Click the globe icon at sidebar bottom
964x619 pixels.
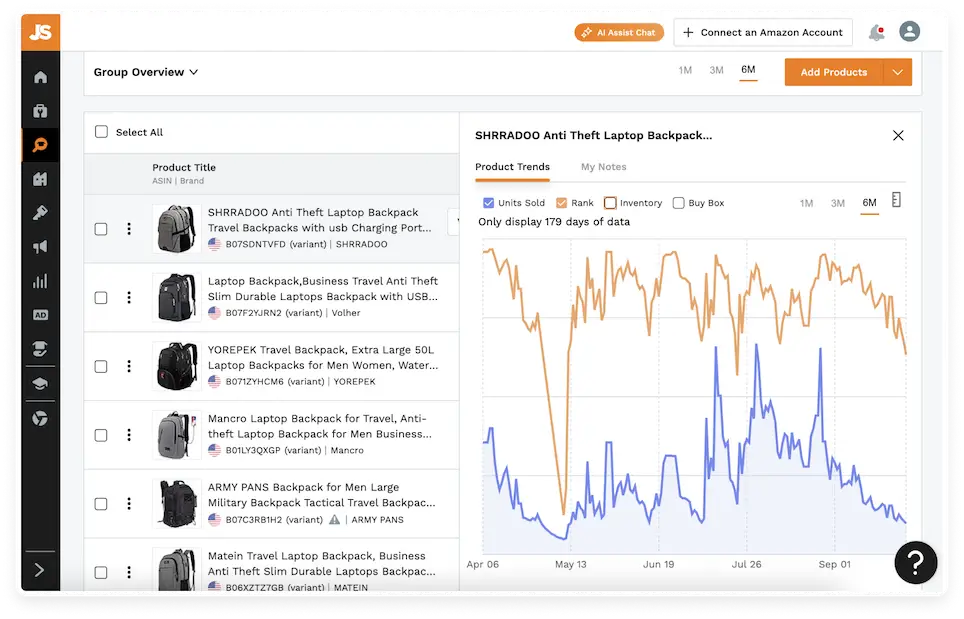pos(40,418)
